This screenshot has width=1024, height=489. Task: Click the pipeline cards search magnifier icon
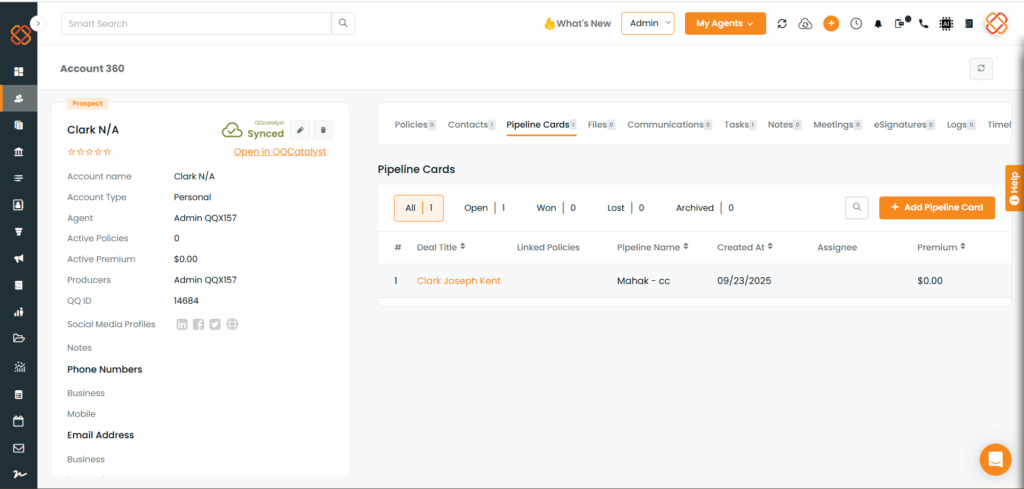point(856,207)
